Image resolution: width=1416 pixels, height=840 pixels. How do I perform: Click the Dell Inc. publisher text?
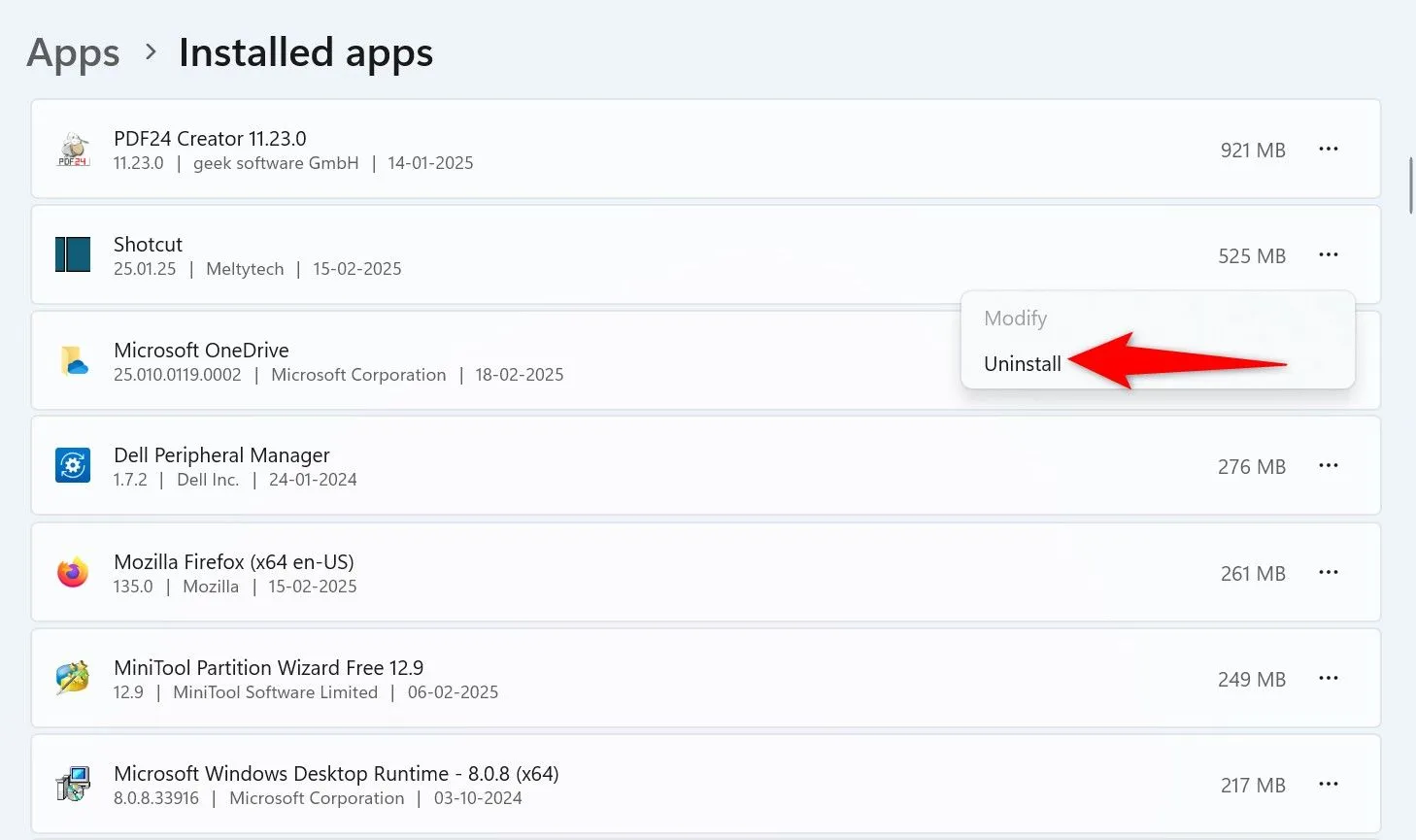(208, 480)
